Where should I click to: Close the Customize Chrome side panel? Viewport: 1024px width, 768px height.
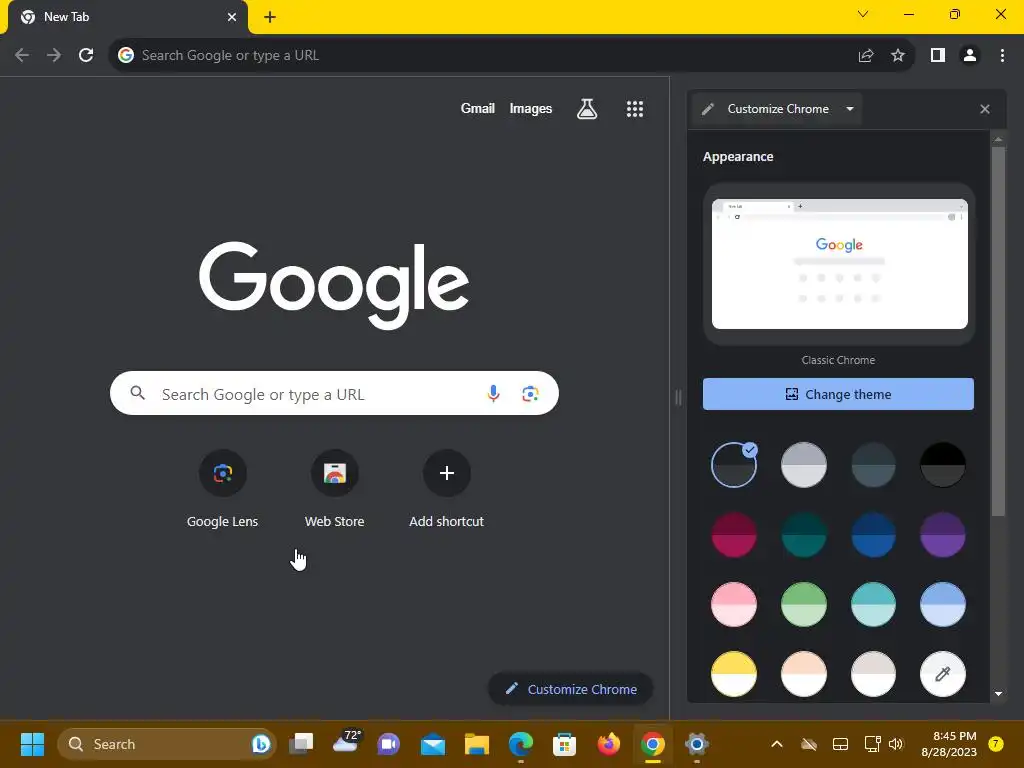pyautogui.click(x=985, y=109)
